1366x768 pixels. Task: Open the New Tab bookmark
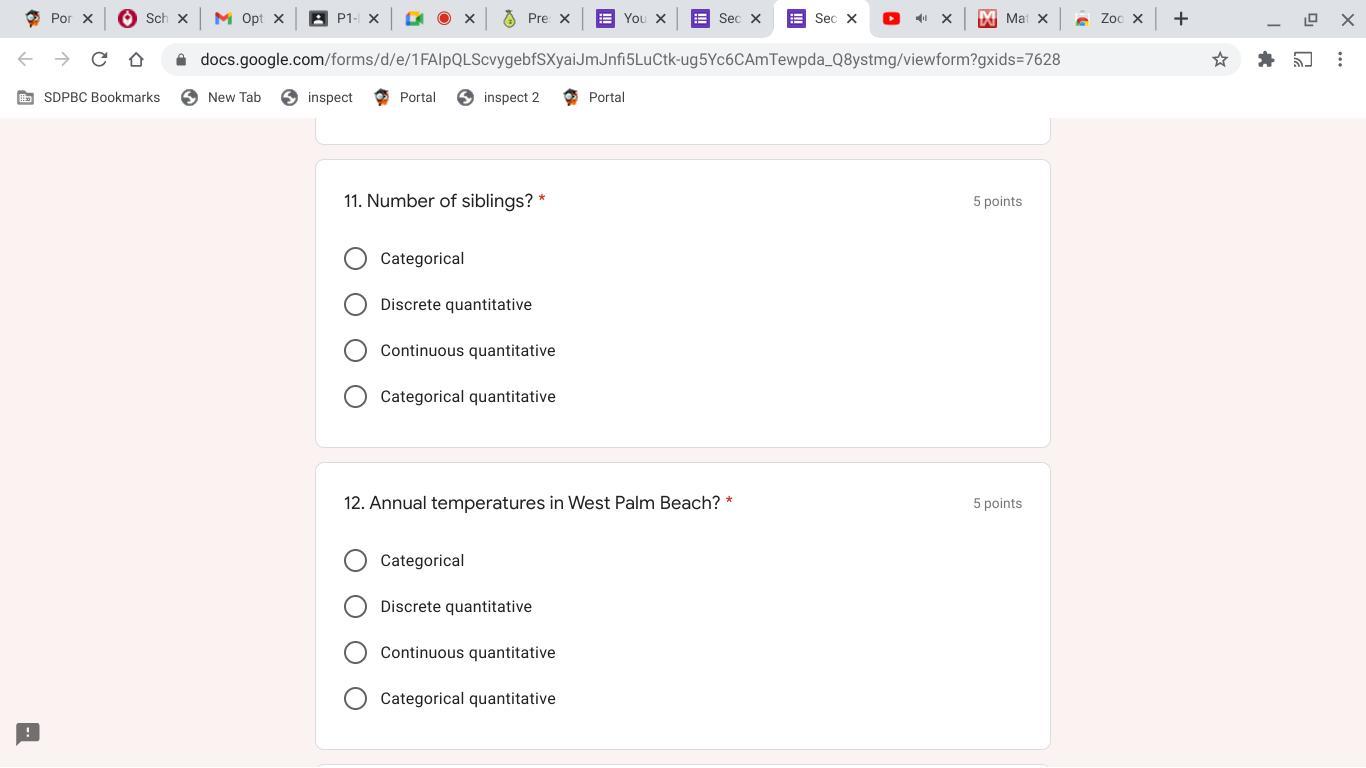(221, 98)
